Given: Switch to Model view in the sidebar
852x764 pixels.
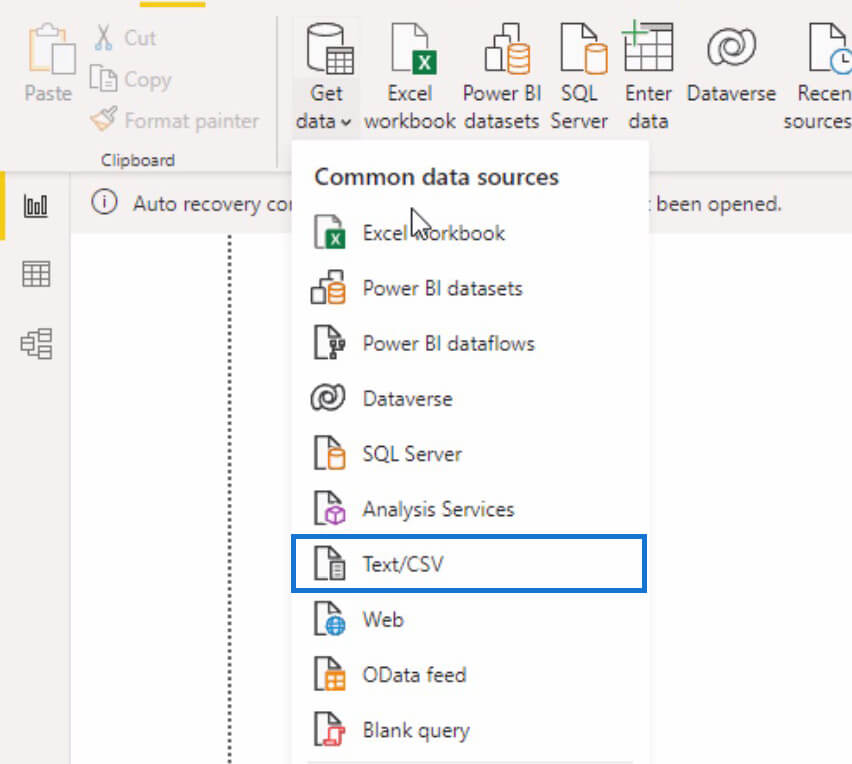Looking at the screenshot, I should pyautogui.click(x=36, y=343).
